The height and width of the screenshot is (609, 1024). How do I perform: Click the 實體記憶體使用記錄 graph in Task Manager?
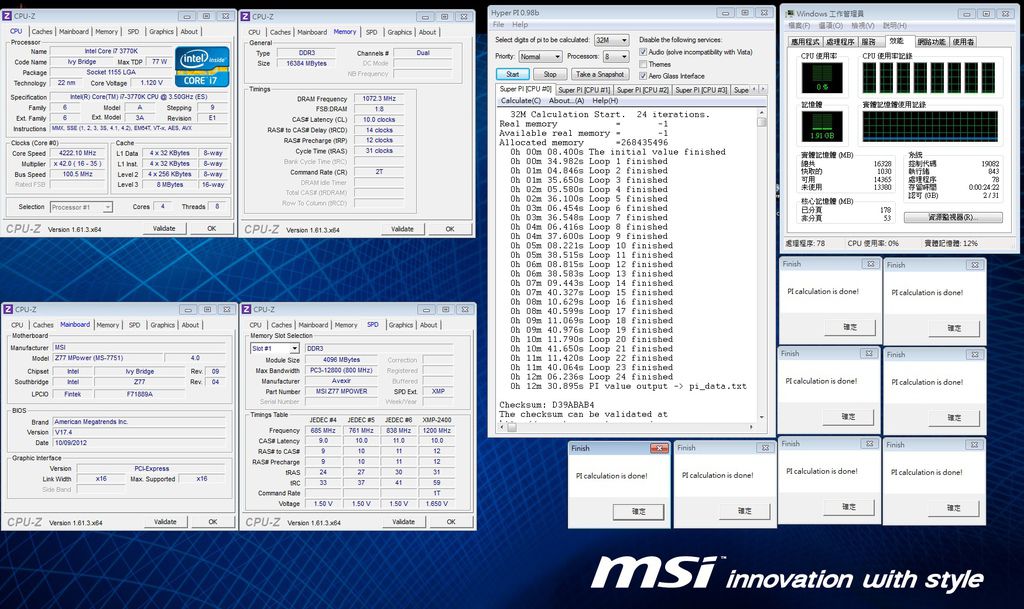[x=930, y=127]
